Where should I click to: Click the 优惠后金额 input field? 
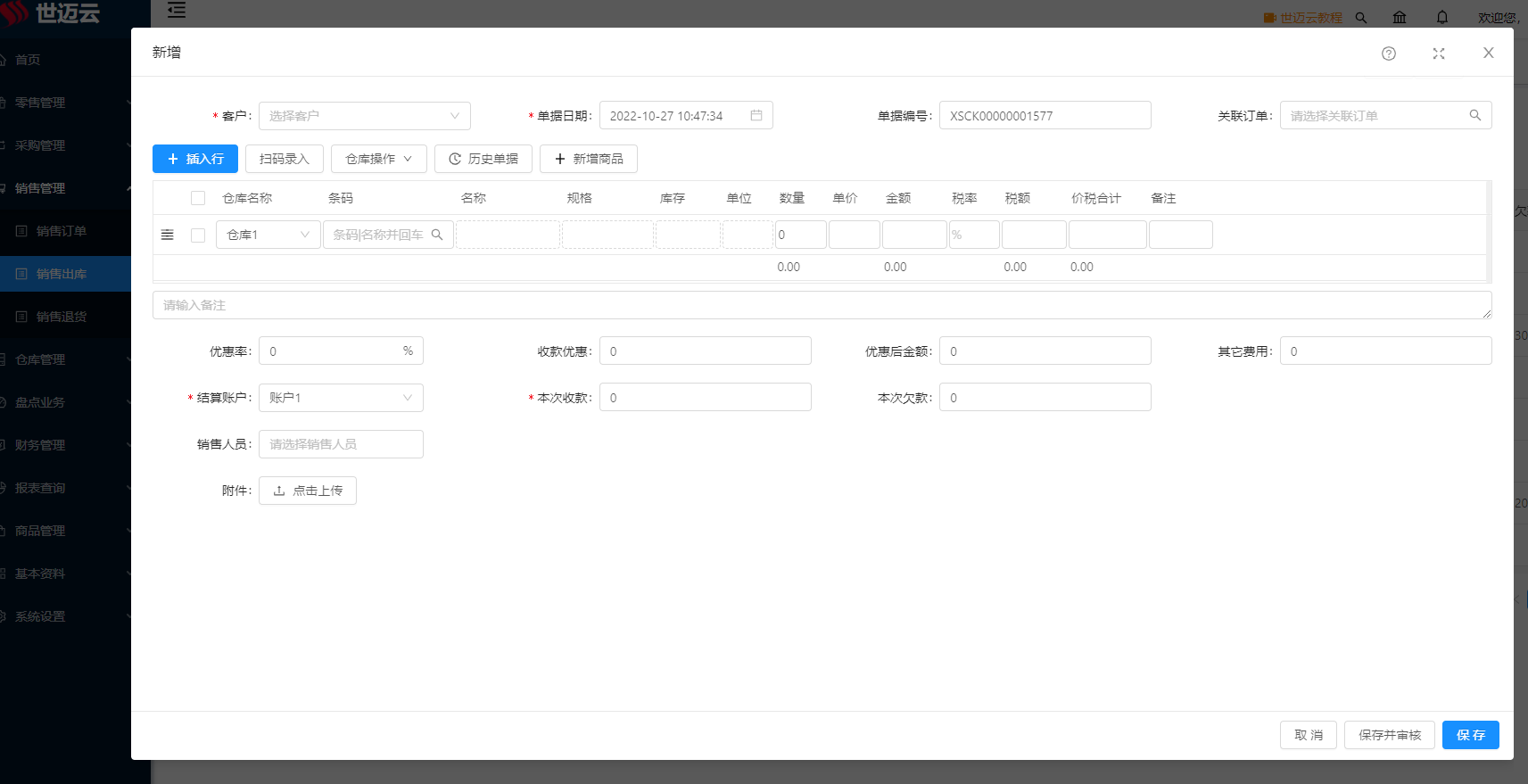[1045, 351]
